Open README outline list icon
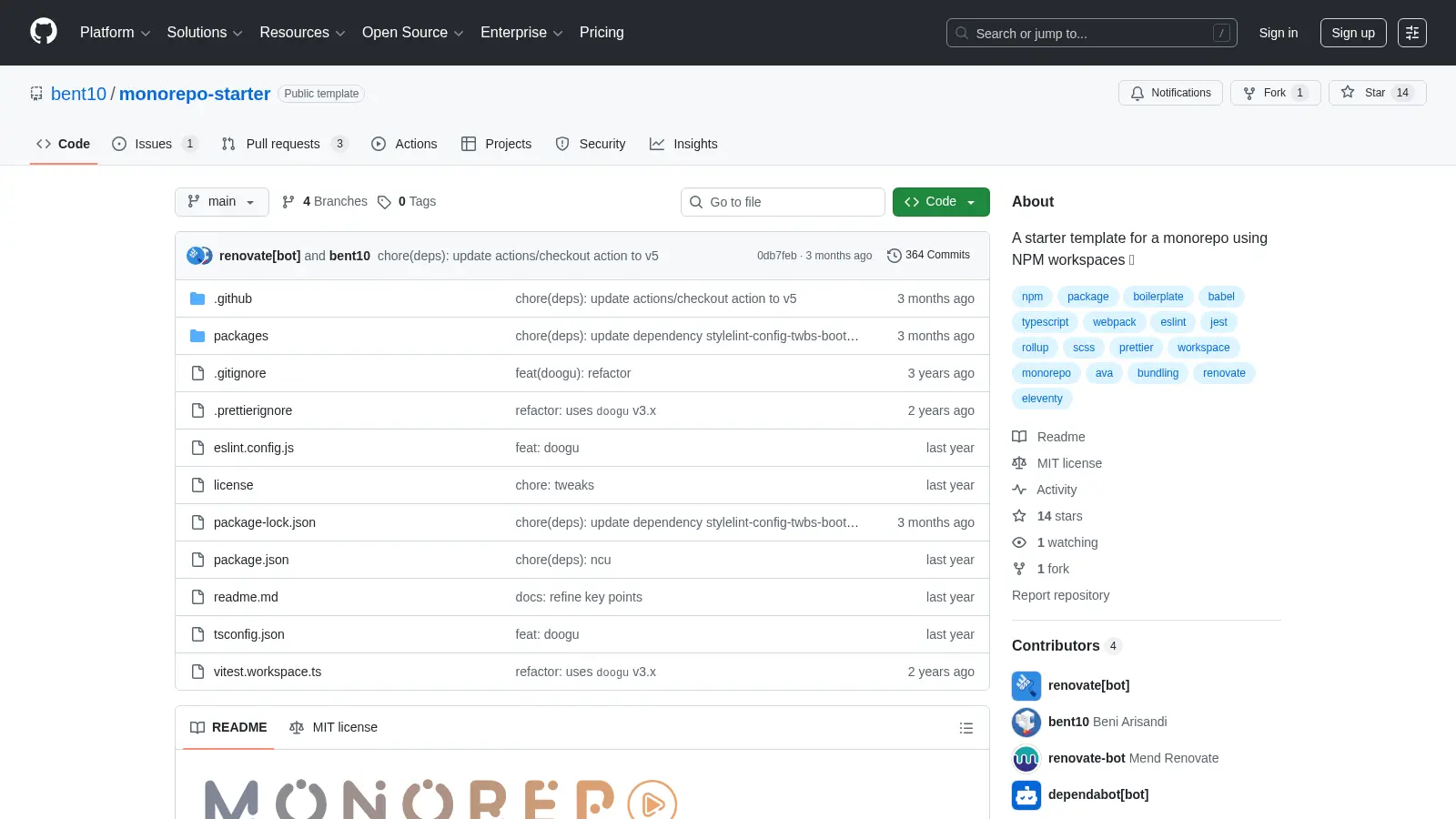 click(x=966, y=728)
